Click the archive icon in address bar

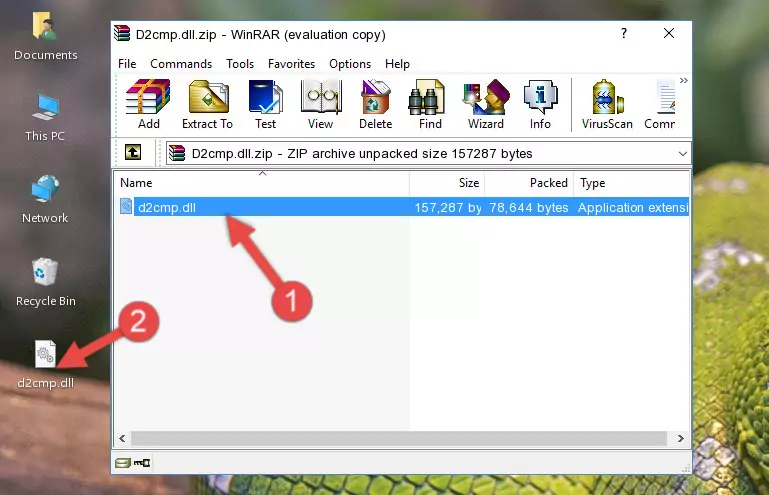pyautogui.click(x=178, y=154)
